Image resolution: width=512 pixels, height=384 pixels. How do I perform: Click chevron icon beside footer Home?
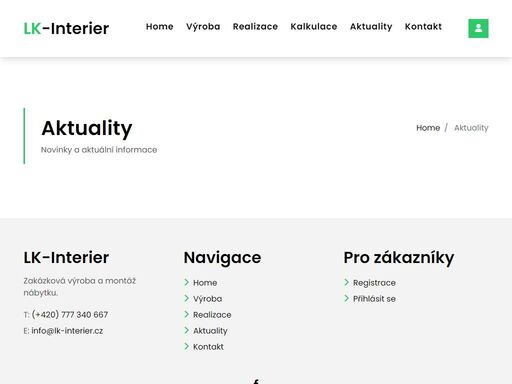(x=187, y=282)
